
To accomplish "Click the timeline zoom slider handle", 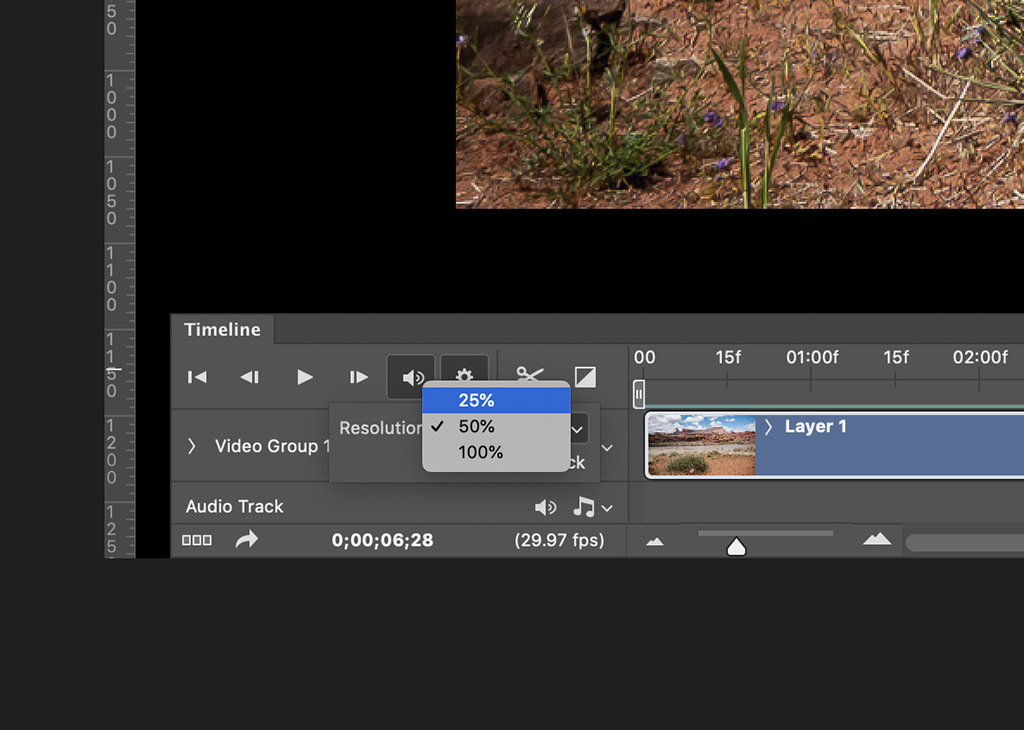I will click(736, 547).
